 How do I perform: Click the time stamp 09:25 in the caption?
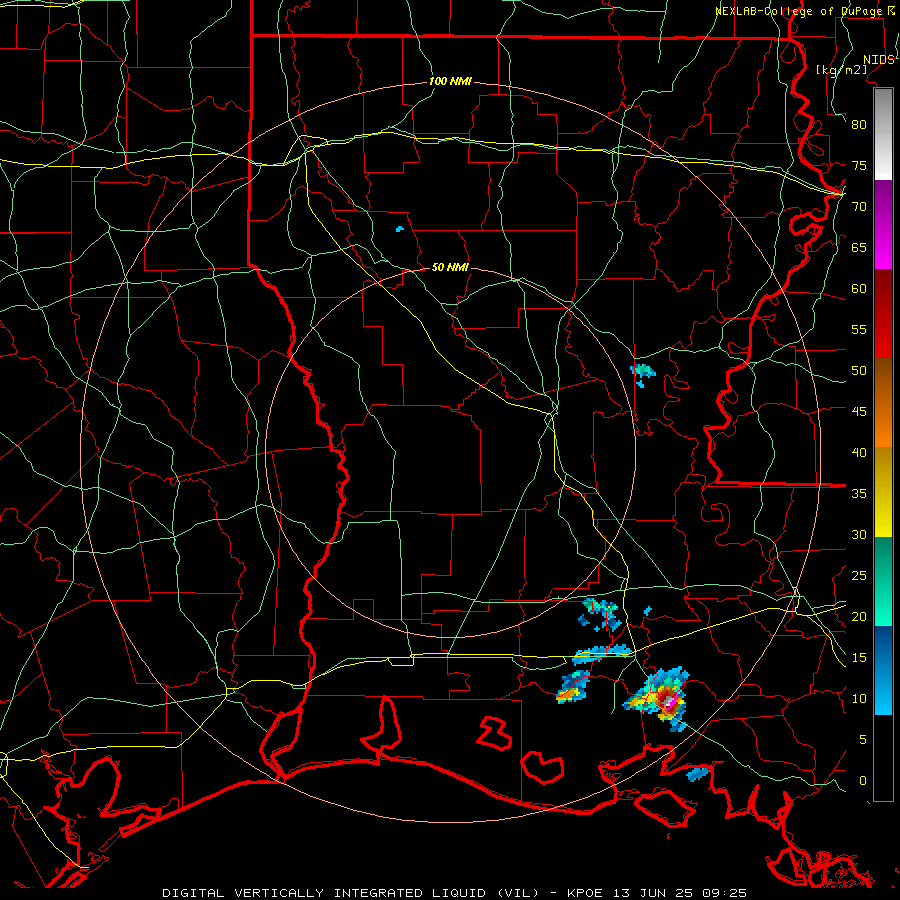pos(723,893)
